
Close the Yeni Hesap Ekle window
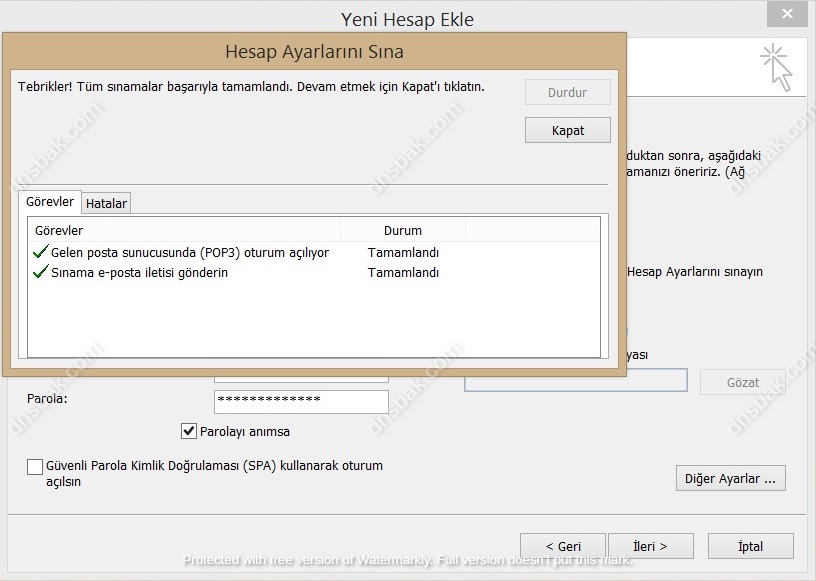[787, 14]
